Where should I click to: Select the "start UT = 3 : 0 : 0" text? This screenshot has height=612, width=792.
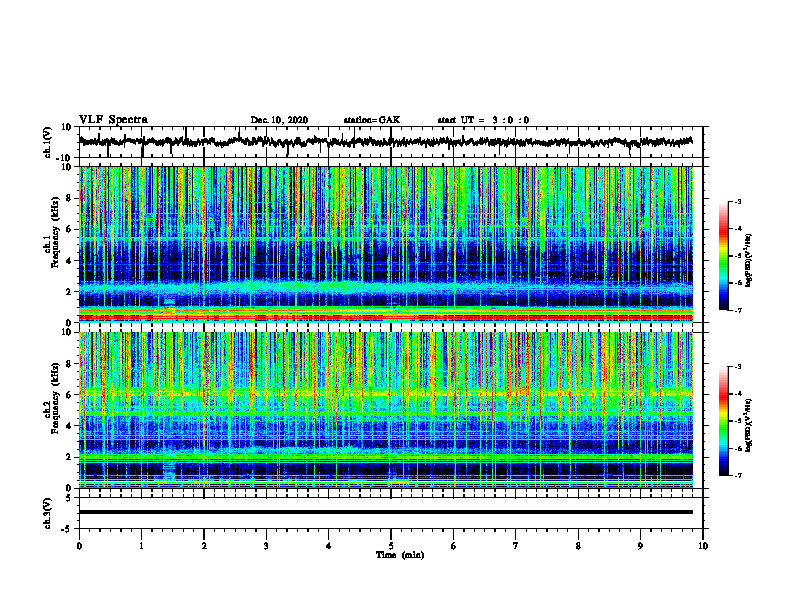point(483,120)
